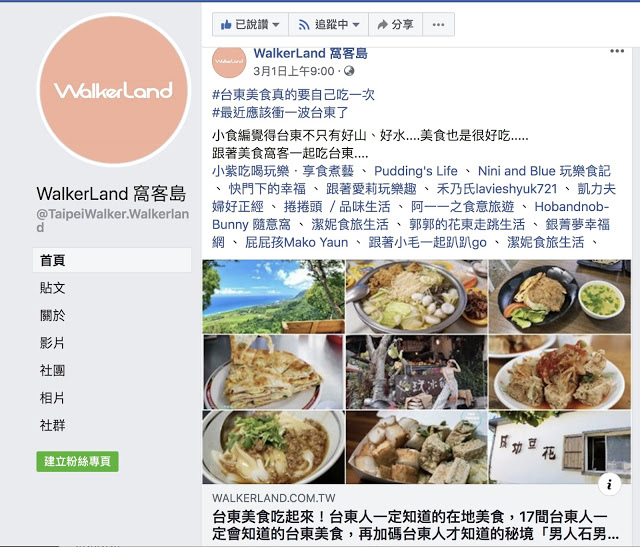
Task: Click the globe public privacy icon
Action: (349, 71)
